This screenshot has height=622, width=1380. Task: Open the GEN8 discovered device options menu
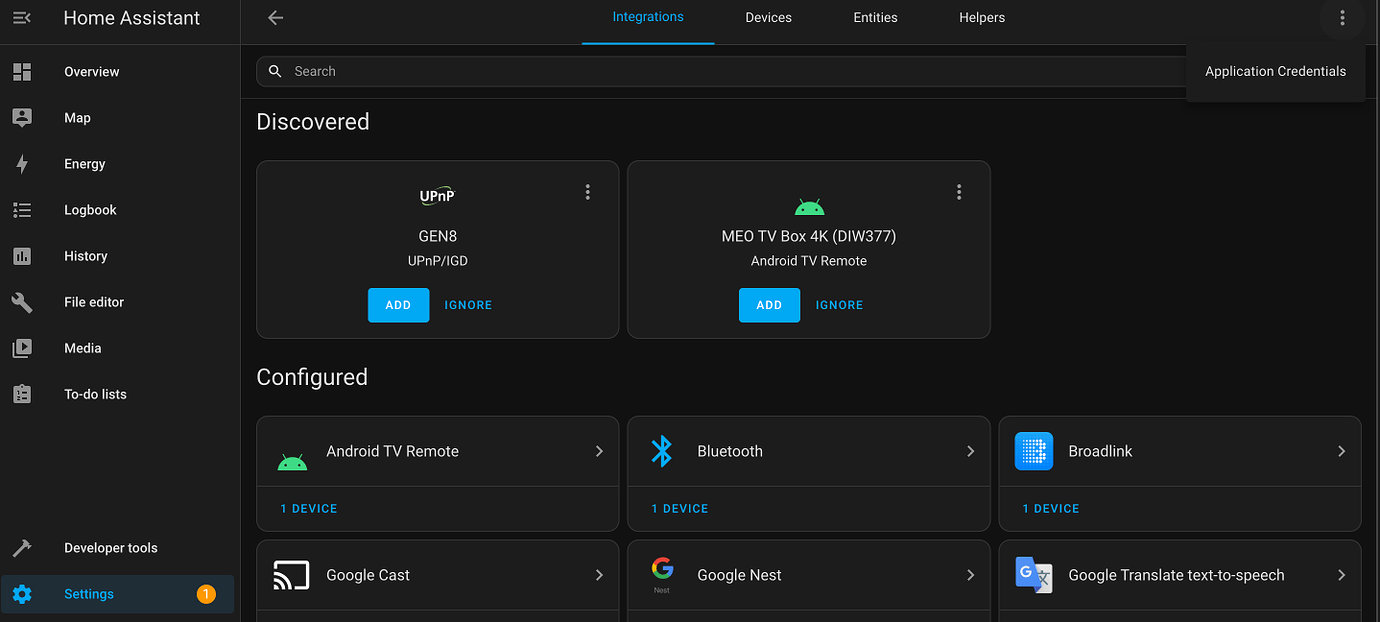pos(587,191)
